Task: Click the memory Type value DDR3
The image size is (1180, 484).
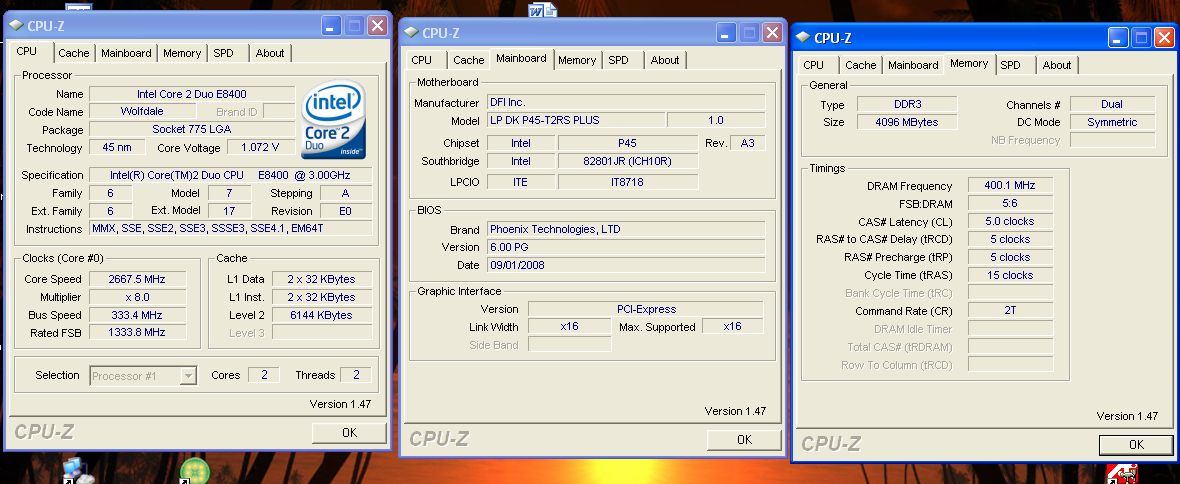Action: coord(907,105)
